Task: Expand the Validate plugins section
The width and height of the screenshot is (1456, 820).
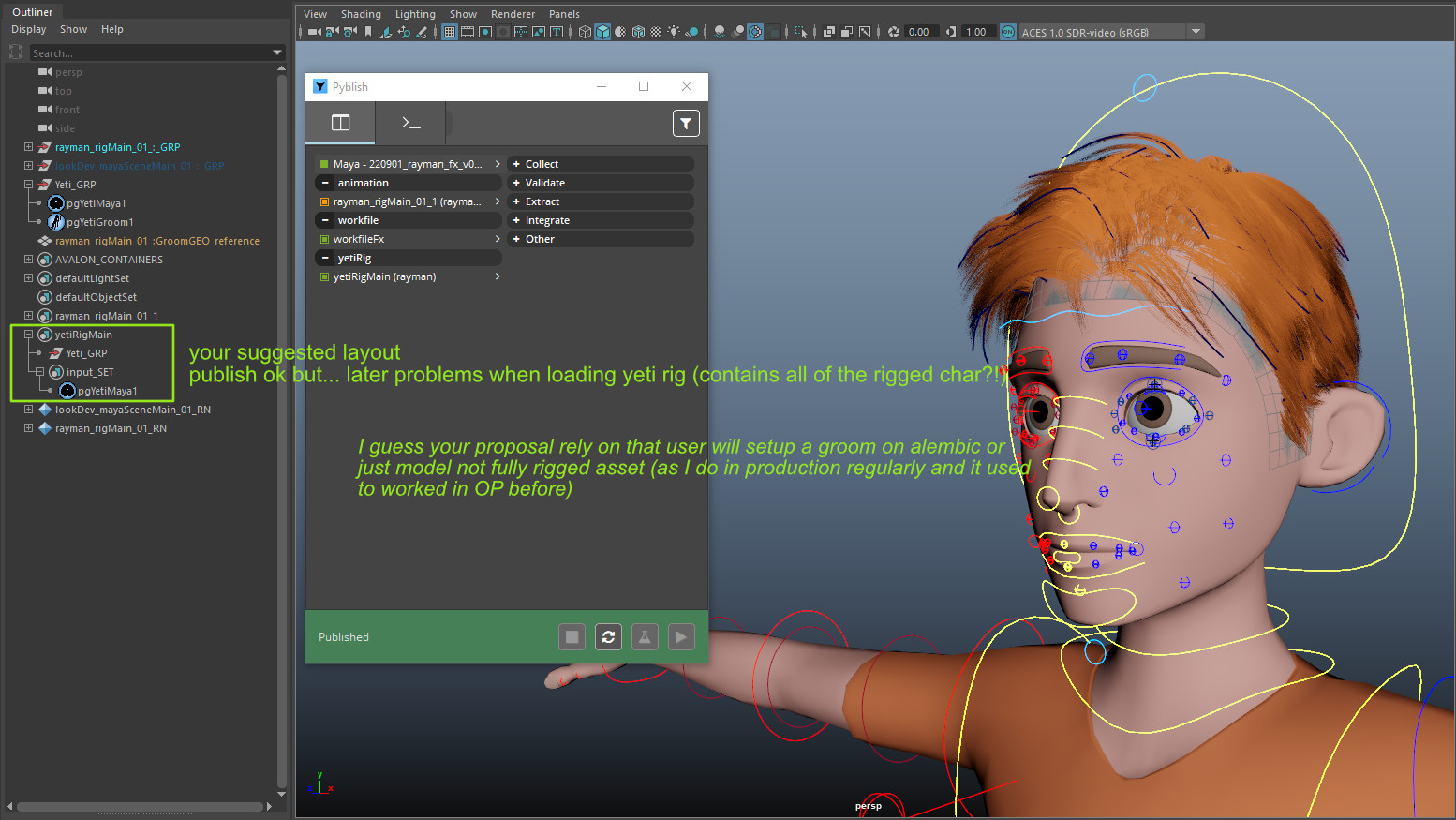Action: tap(516, 183)
